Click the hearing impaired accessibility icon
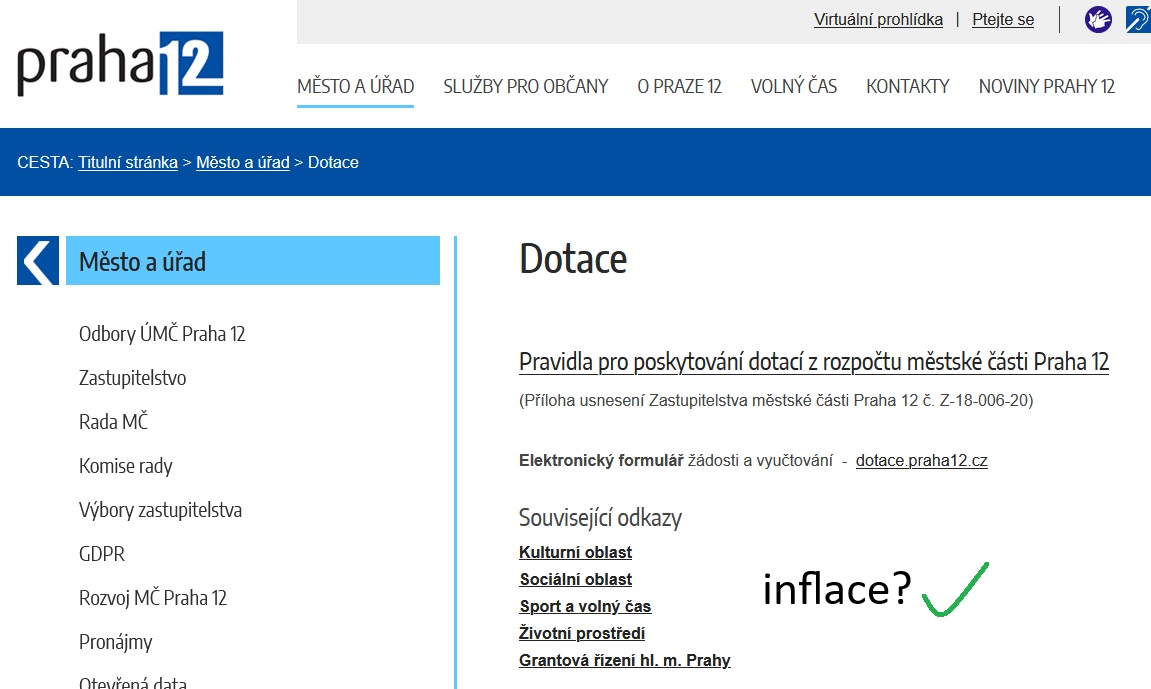Viewport: 1151px width, 689px height. [x=1137, y=20]
